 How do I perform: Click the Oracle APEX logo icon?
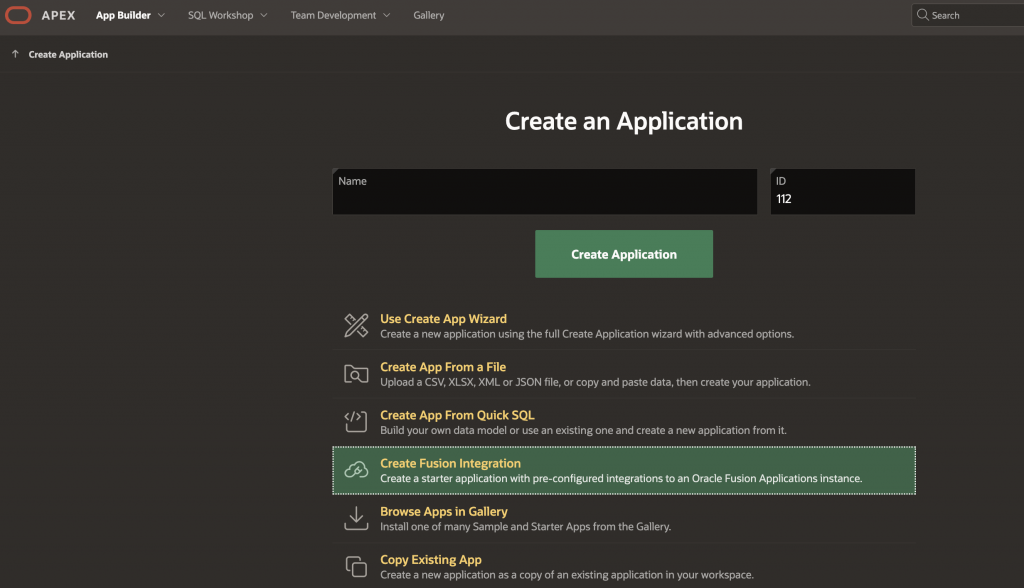pyautogui.click(x=18, y=15)
